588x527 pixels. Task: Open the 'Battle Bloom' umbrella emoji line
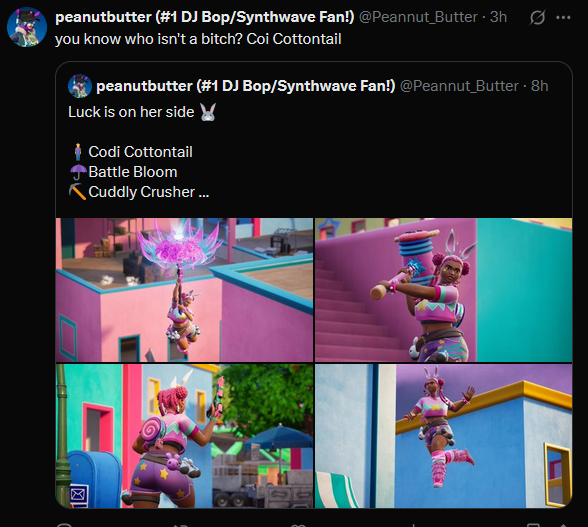pos(124,172)
